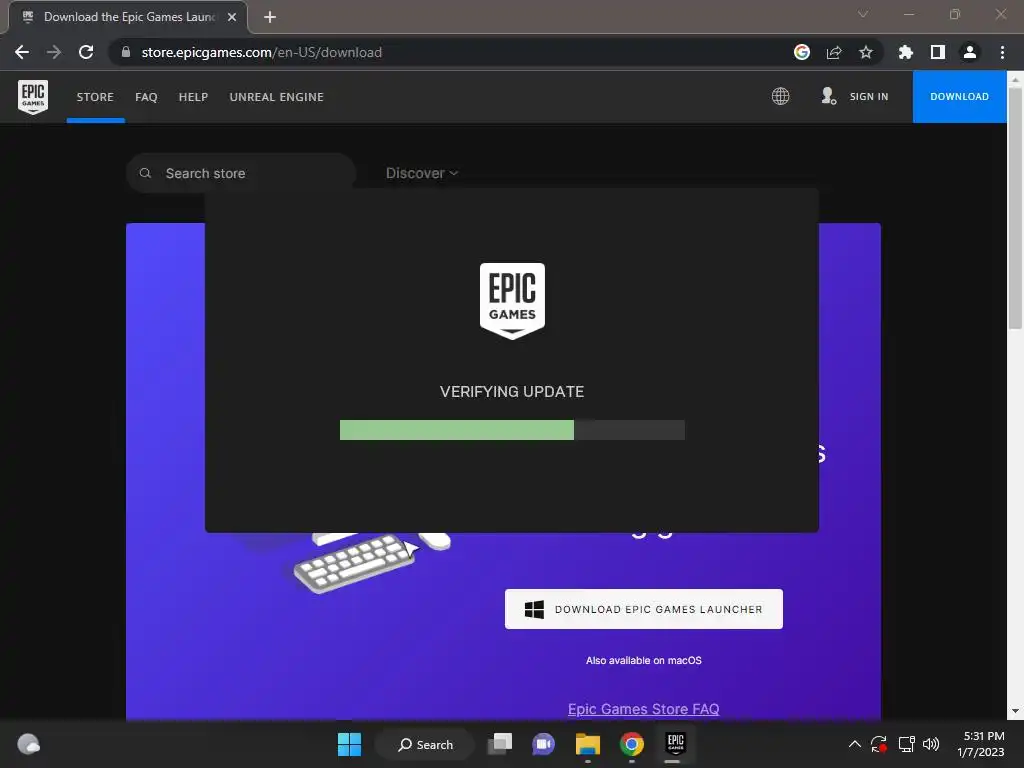Screen dimensions: 1024x768
Task: Close the Epic Games Launcher download tab
Action: coord(232,17)
